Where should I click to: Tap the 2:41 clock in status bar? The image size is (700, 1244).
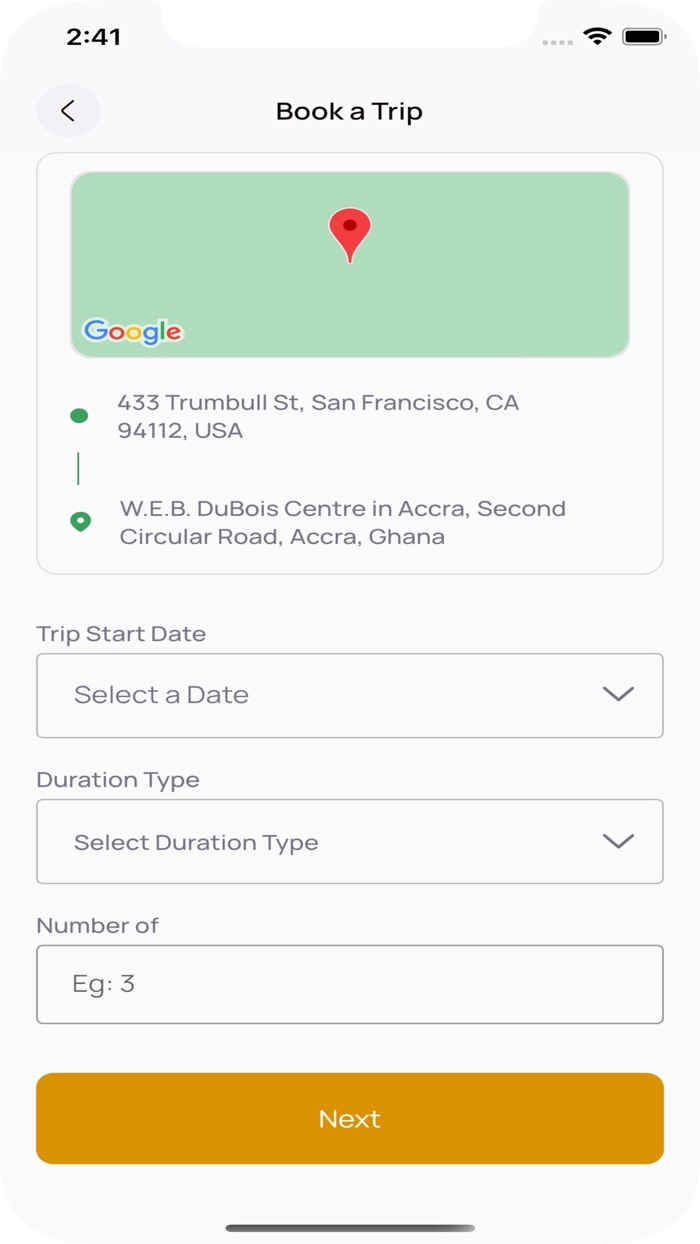pyautogui.click(x=93, y=37)
